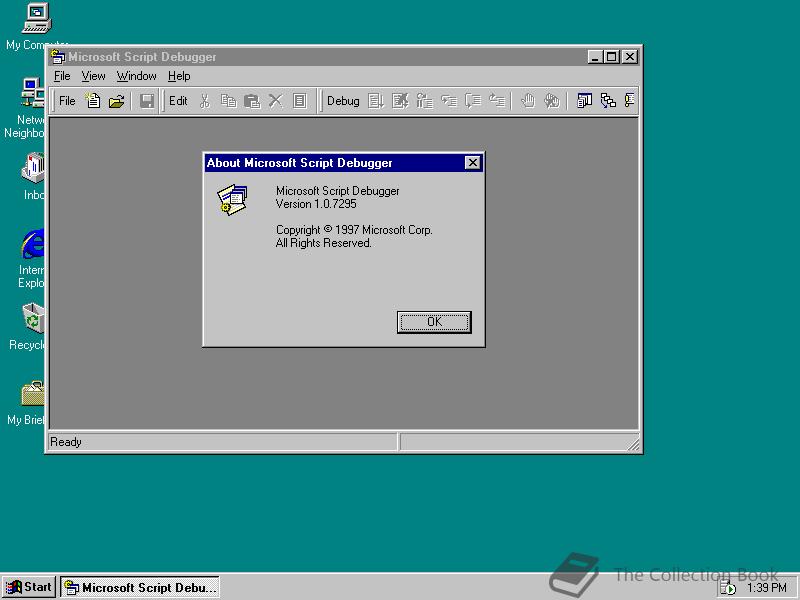Viewport: 800px width, 600px height.
Task: Click the Stop Debugging toolbar icon
Action: 401,101
